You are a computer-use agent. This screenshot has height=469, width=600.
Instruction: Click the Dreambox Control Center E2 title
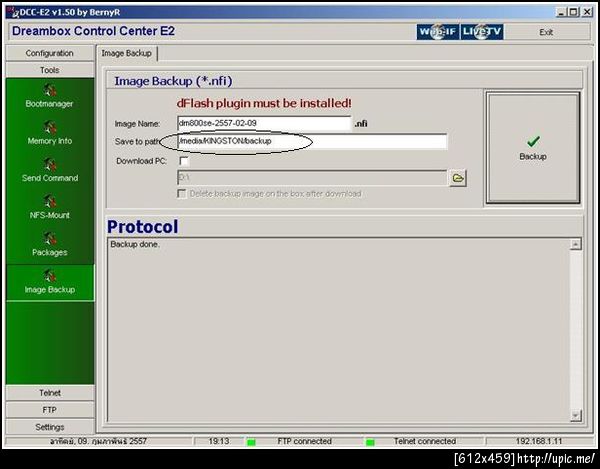tap(93, 31)
